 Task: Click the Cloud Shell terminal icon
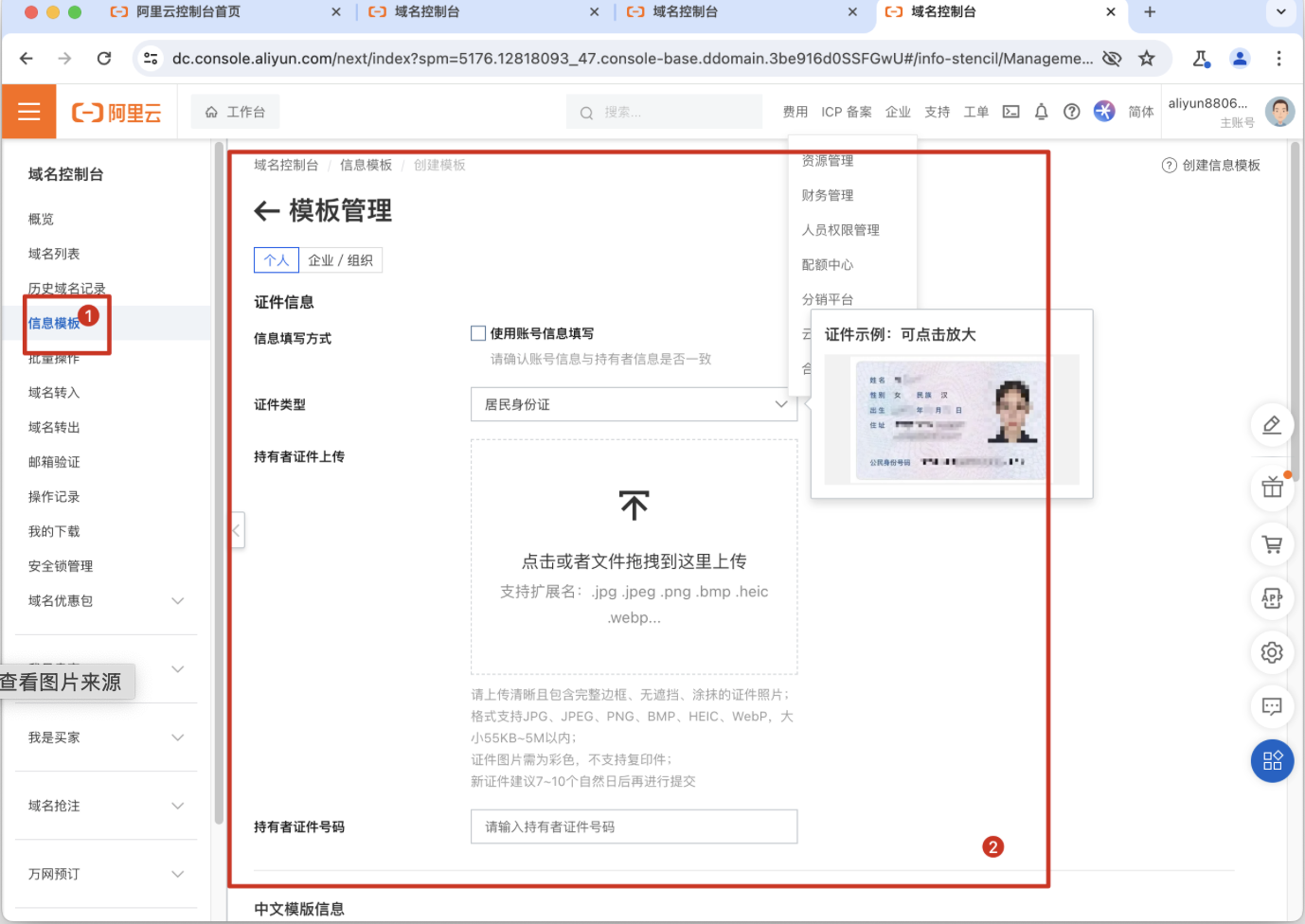click(1011, 112)
